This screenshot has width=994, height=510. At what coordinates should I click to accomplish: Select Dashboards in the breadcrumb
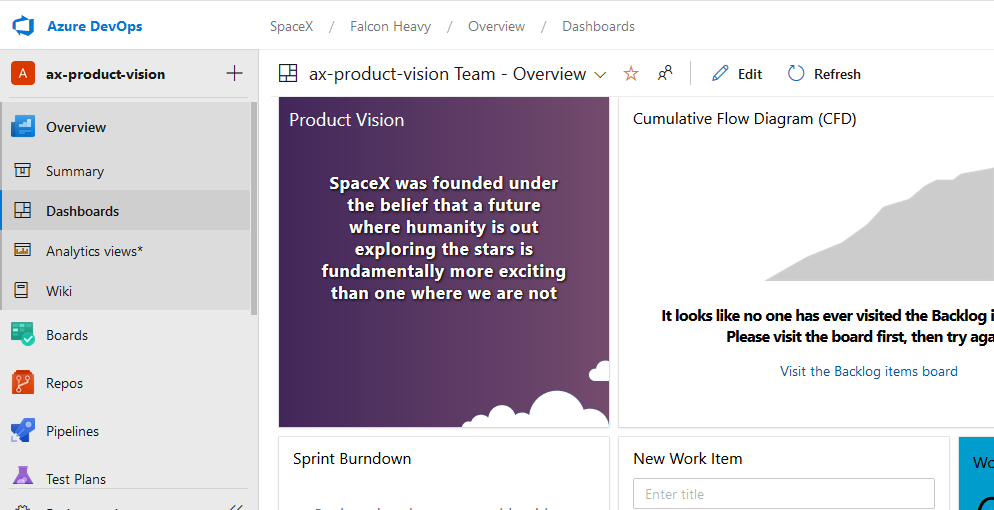(x=598, y=27)
